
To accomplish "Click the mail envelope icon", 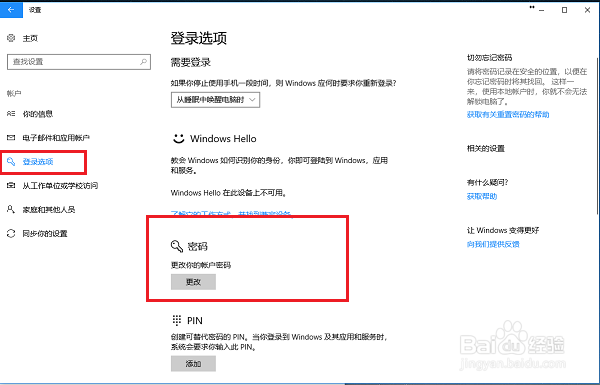I will click(11, 137).
